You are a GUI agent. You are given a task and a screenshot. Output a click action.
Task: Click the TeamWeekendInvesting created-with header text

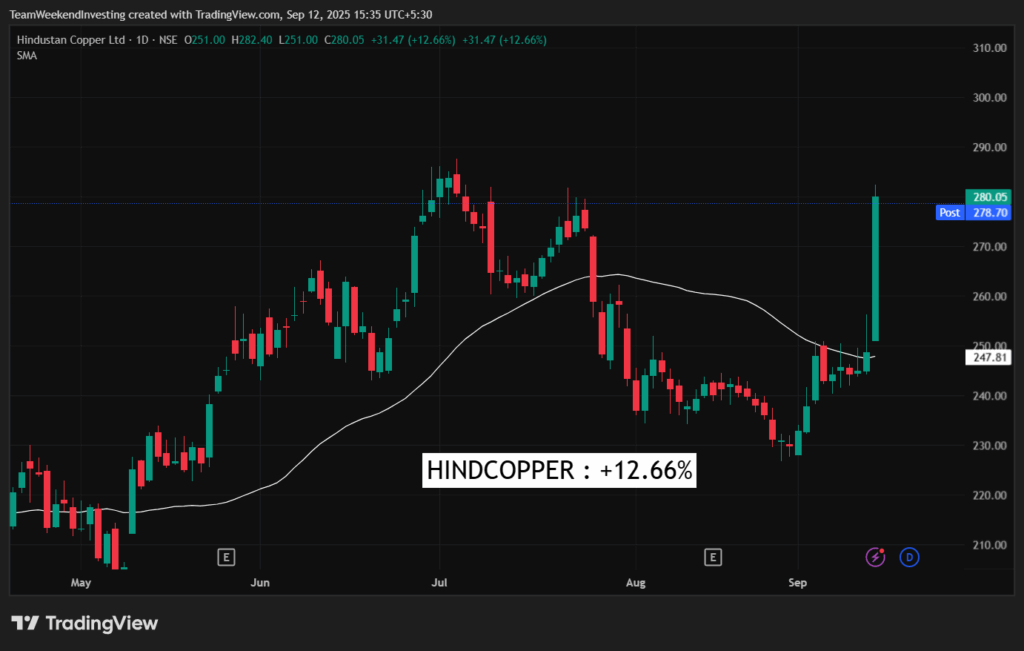(221, 14)
